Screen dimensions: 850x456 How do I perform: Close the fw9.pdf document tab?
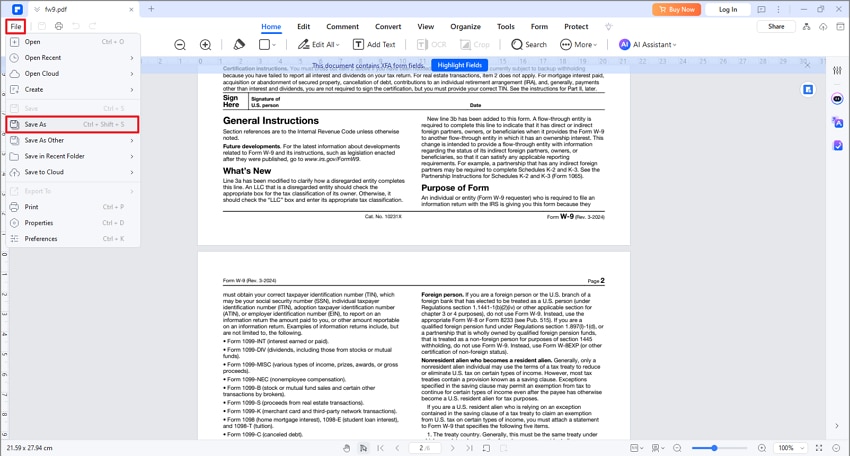[131, 9]
